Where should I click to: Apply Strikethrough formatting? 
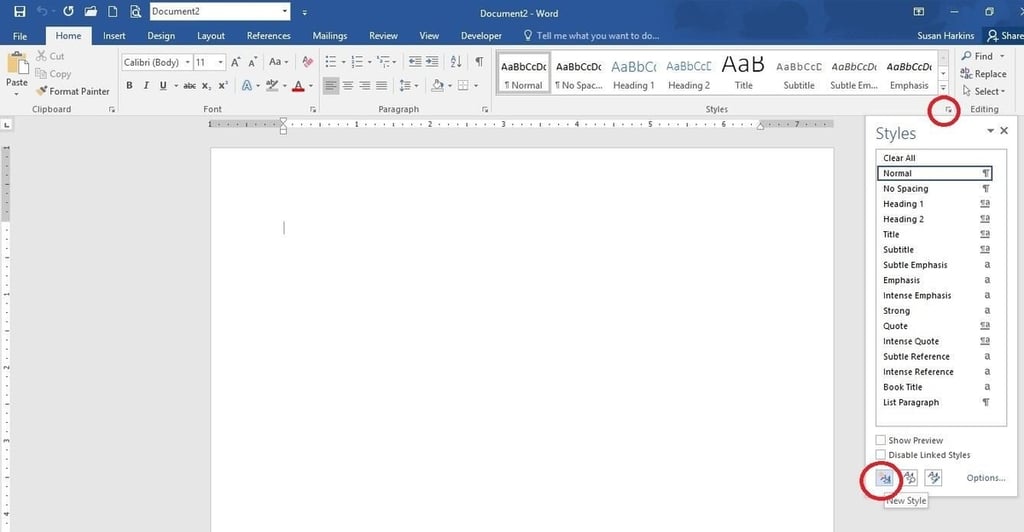(189, 86)
